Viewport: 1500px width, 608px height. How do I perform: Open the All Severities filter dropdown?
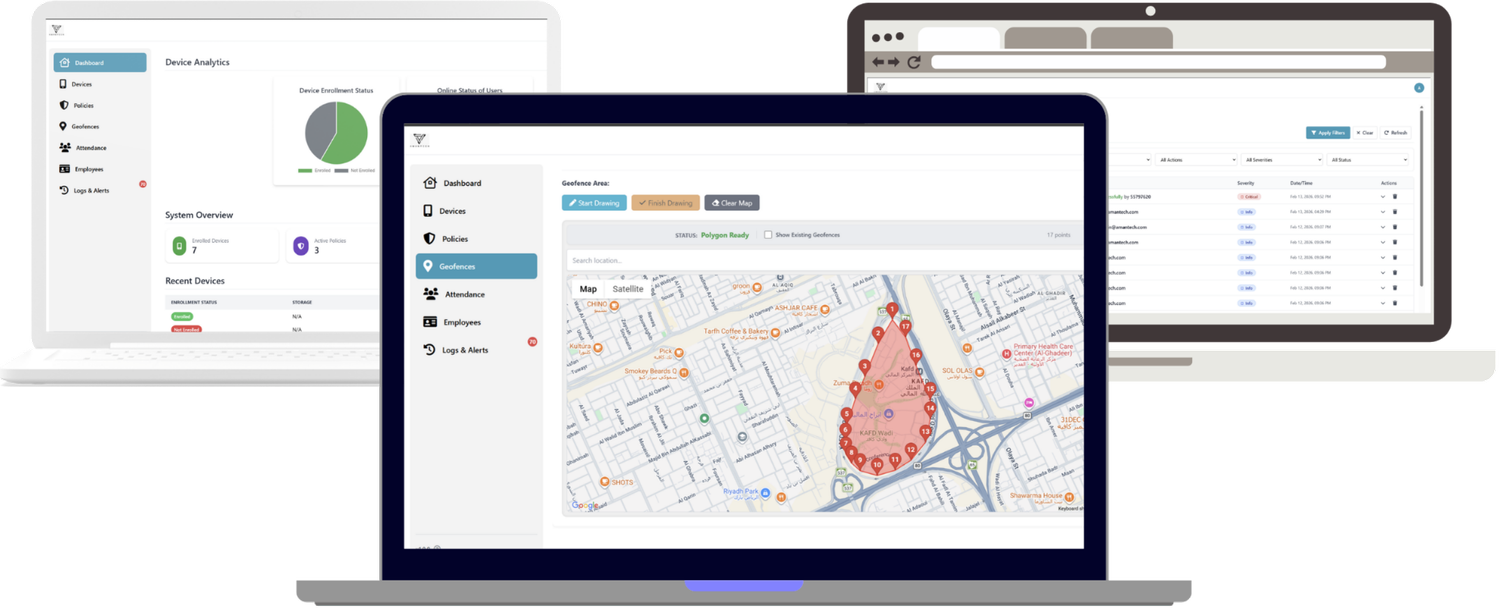pyautogui.click(x=1283, y=160)
